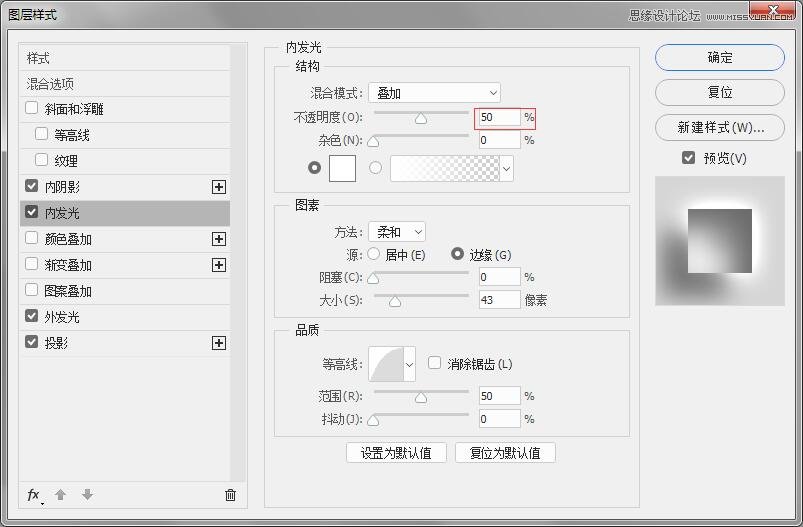Open the gradient picker dropdown arrow
The width and height of the screenshot is (803, 527).
click(x=506, y=168)
